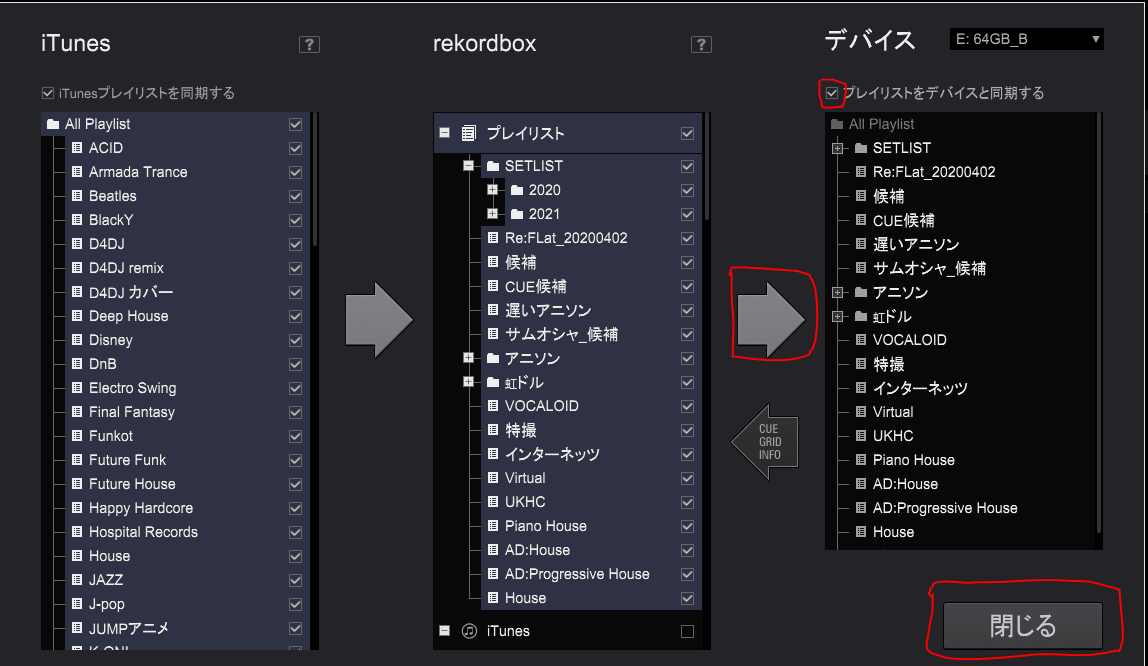
Task: Toggle プレイリストをデバイスと同期する checkbox
Action: coord(832,93)
